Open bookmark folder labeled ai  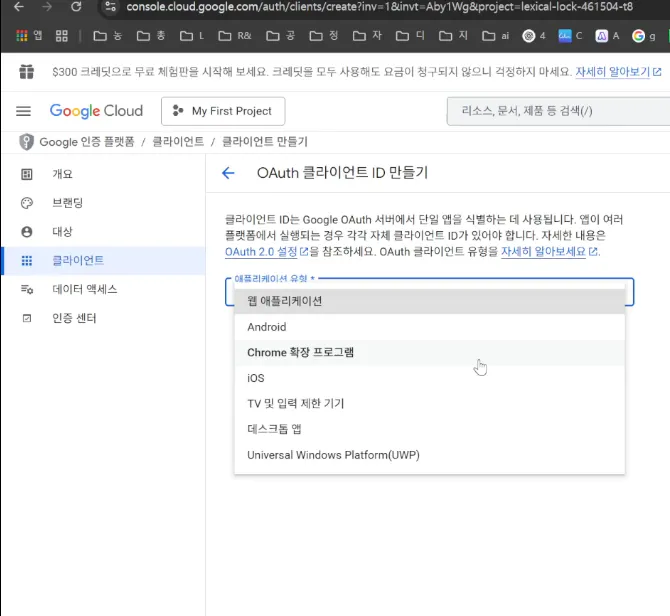coord(495,36)
